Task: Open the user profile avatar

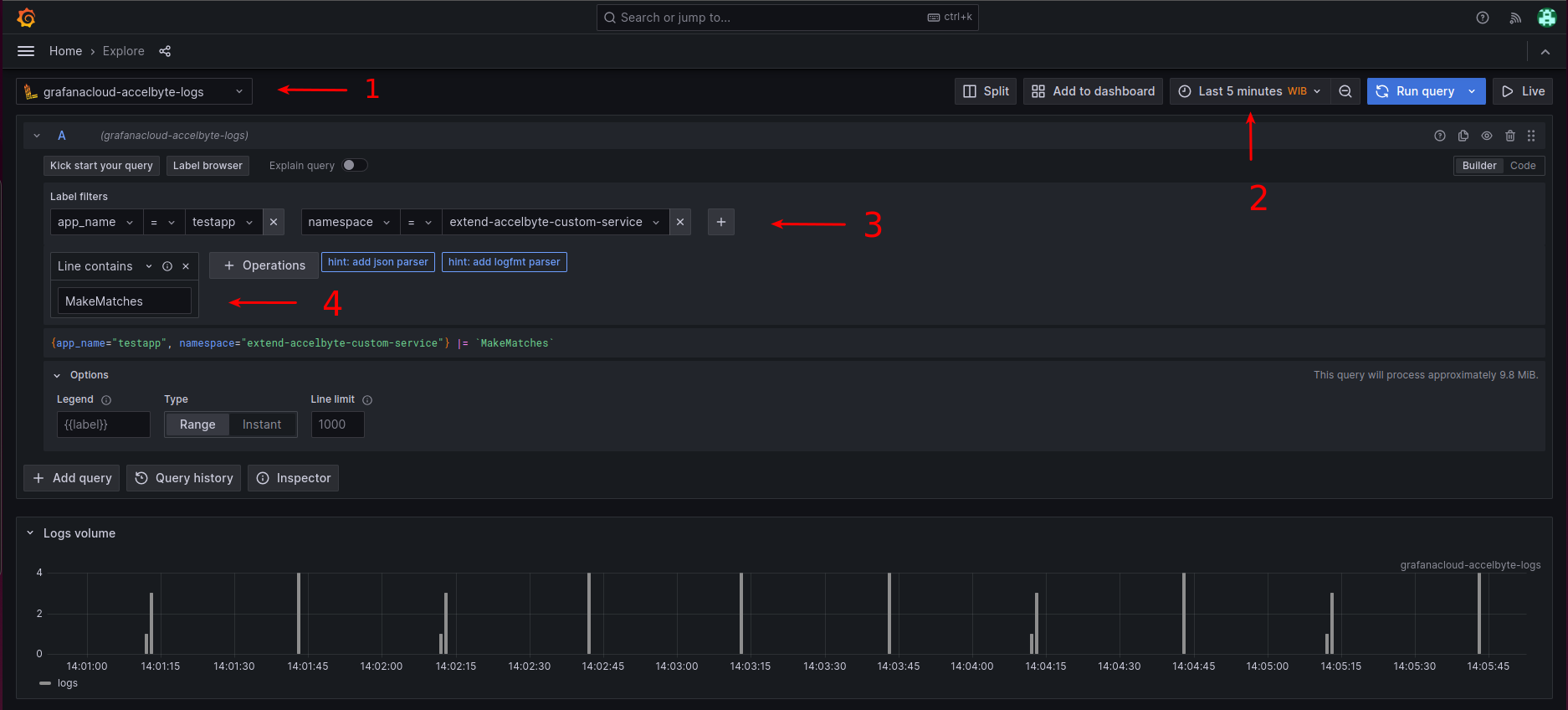Action: pos(1547,18)
